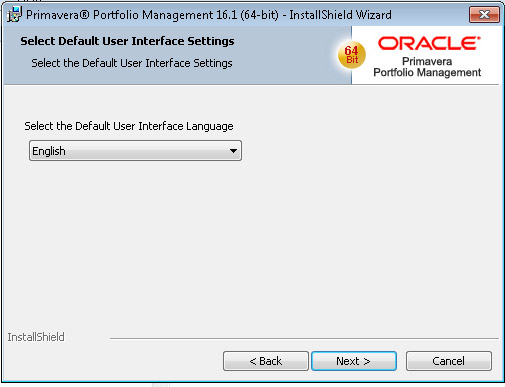This screenshot has height=387, width=505.
Task: Cancel the installation wizard
Action: 448,361
